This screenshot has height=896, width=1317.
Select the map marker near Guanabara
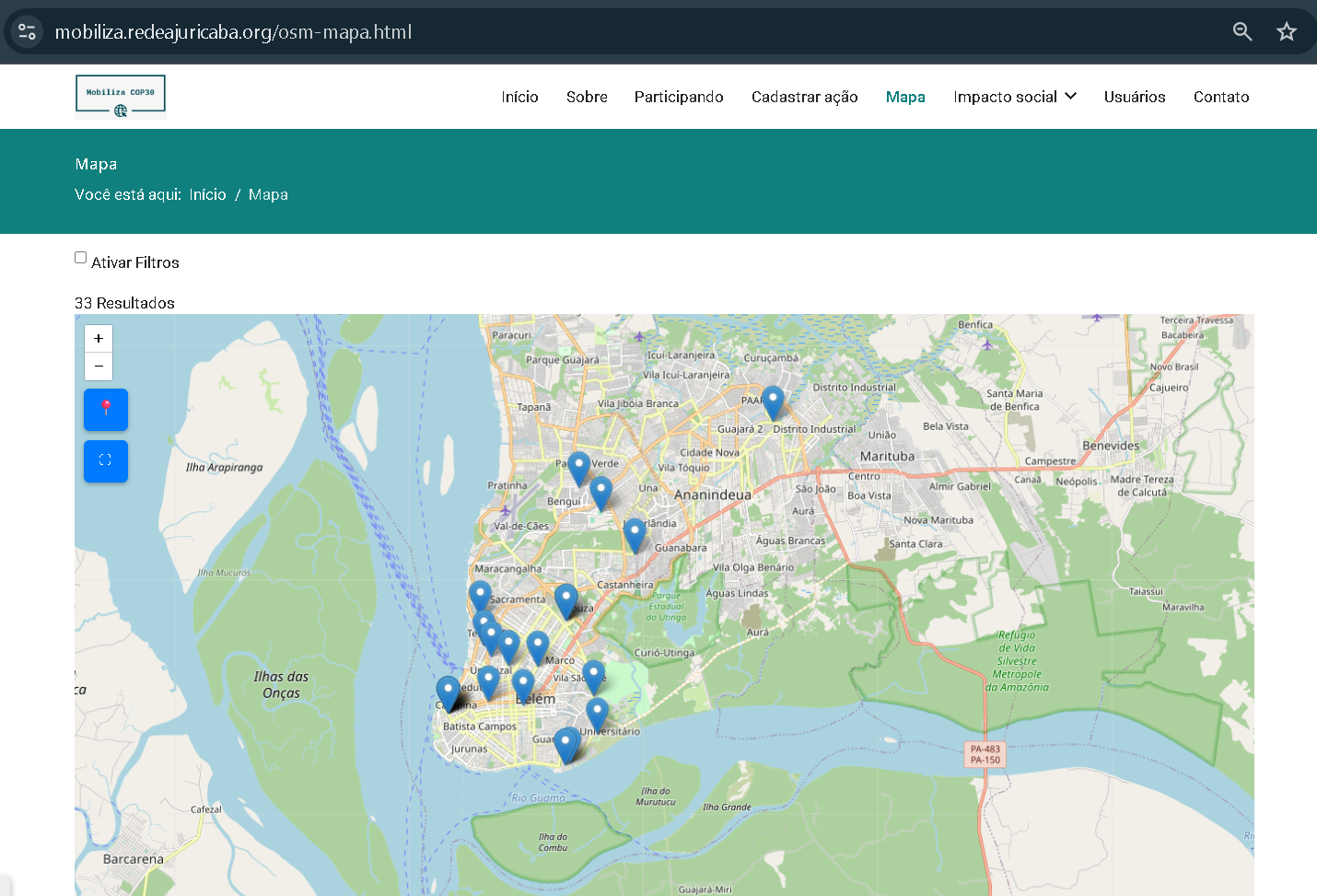click(635, 535)
